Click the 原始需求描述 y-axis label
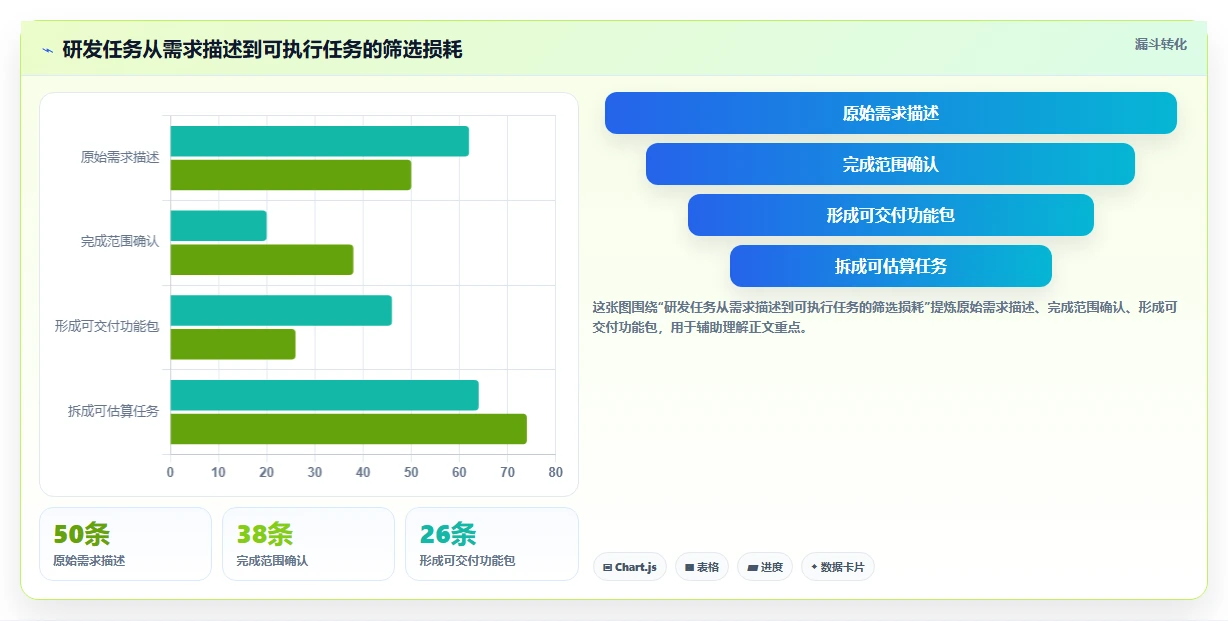Image resolution: width=1228 pixels, height=621 pixels. pos(120,158)
